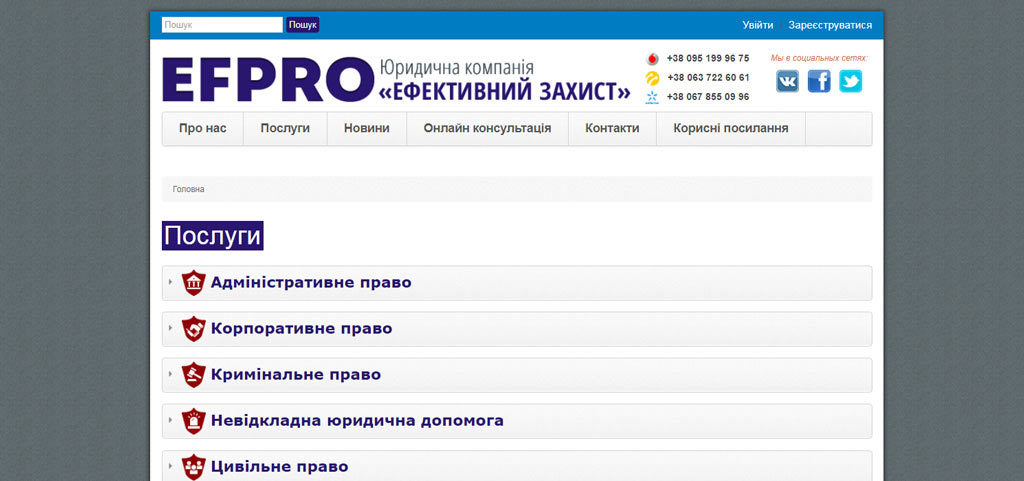
Task: Open the Корисні посилання menu item
Action: [731, 129]
